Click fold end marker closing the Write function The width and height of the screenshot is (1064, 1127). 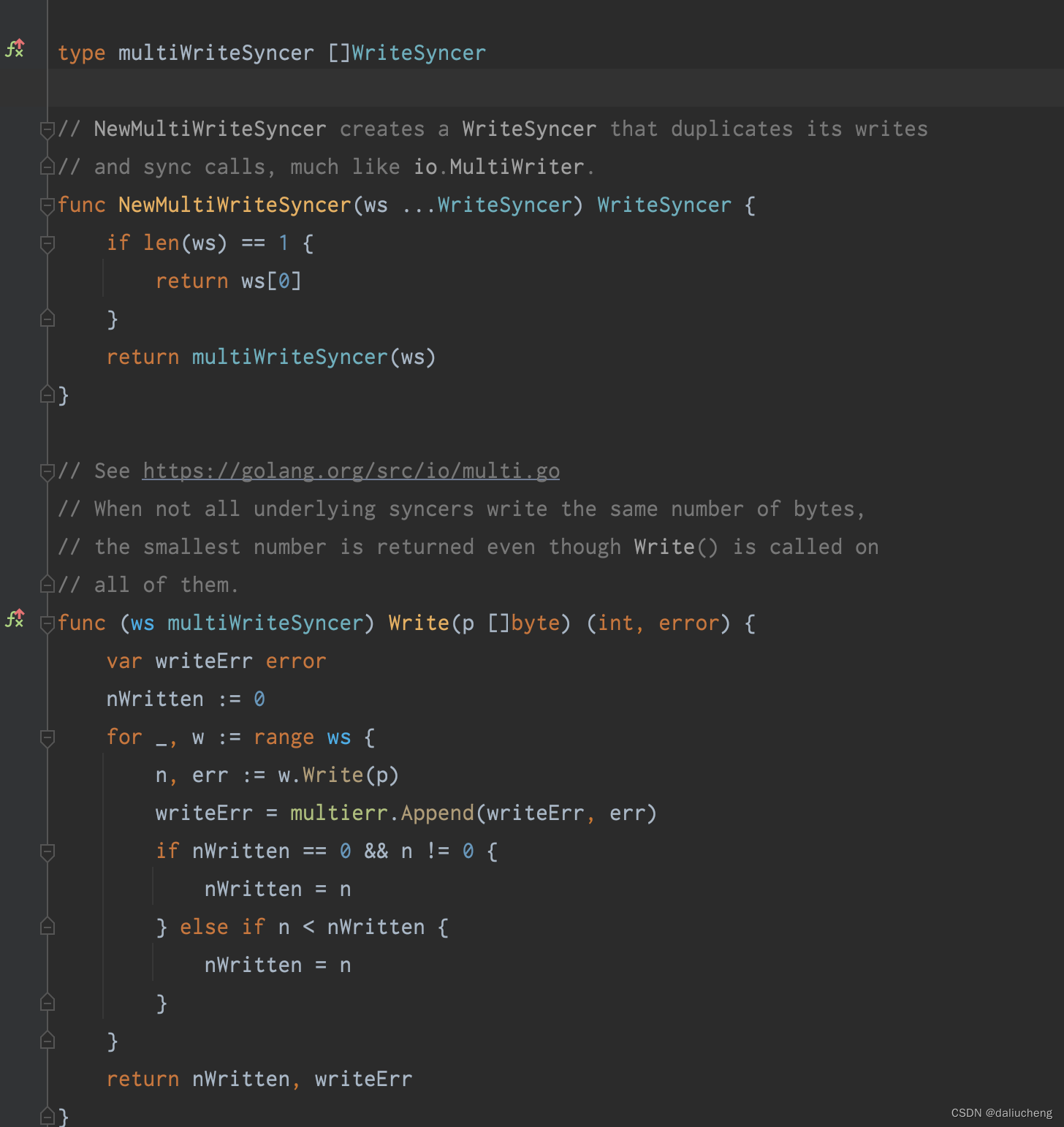[47, 1117]
